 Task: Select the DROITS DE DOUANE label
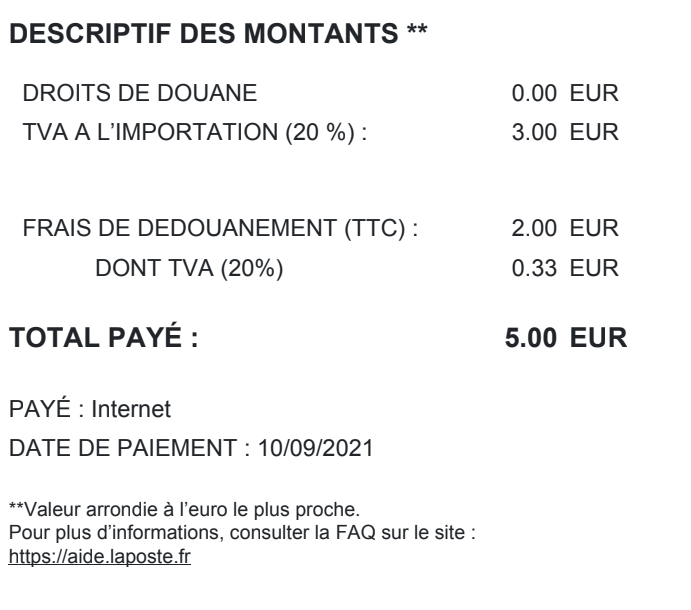click(139, 95)
